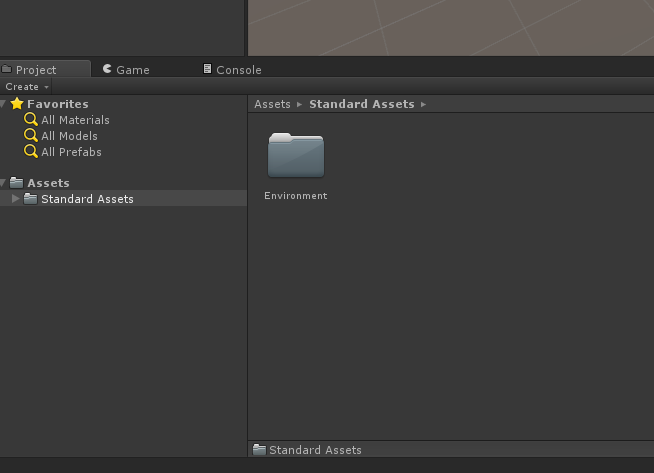Click the All Prefabs search icon
The image size is (654, 473).
(x=30, y=151)
